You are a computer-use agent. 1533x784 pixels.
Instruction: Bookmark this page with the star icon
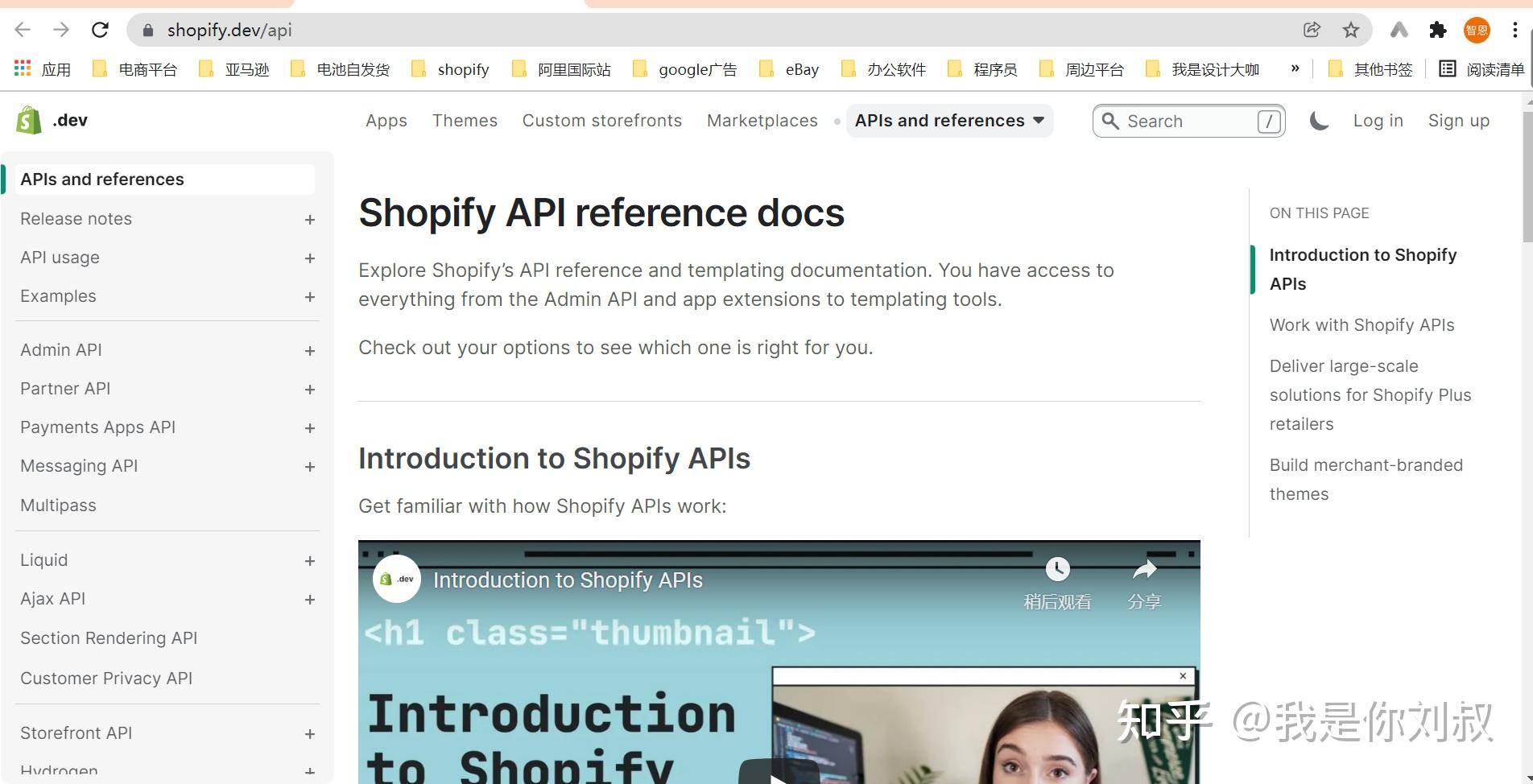pyautogui.click(x=1351, y=30)
